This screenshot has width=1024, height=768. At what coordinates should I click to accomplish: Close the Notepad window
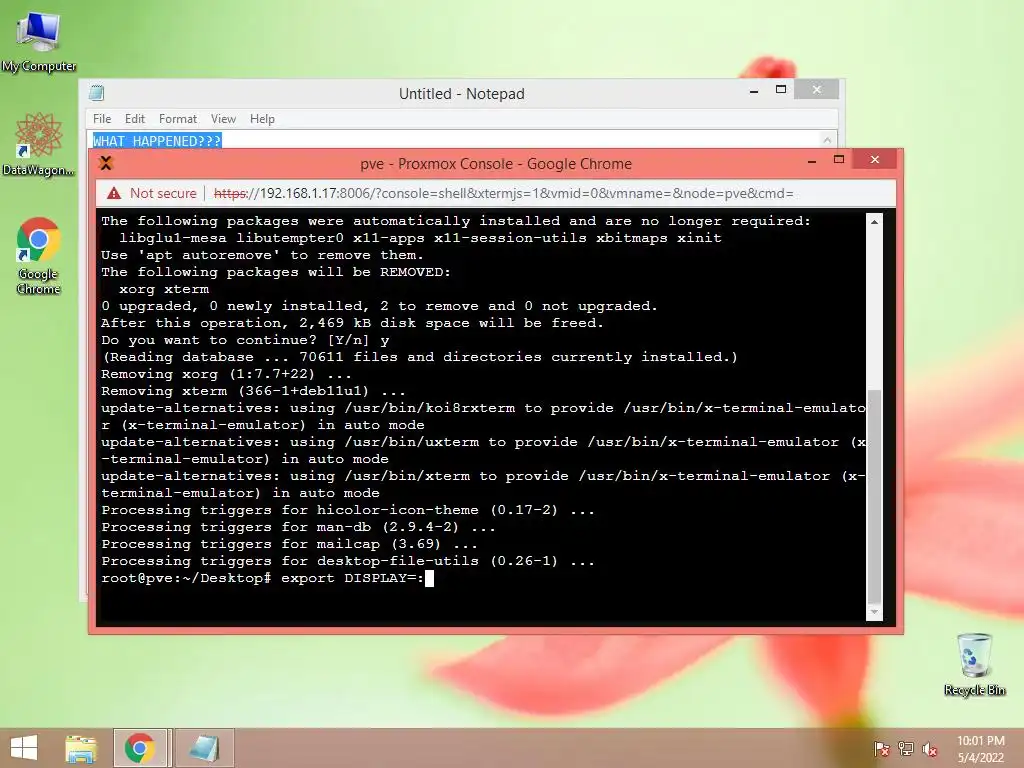(x=816, y=89)
